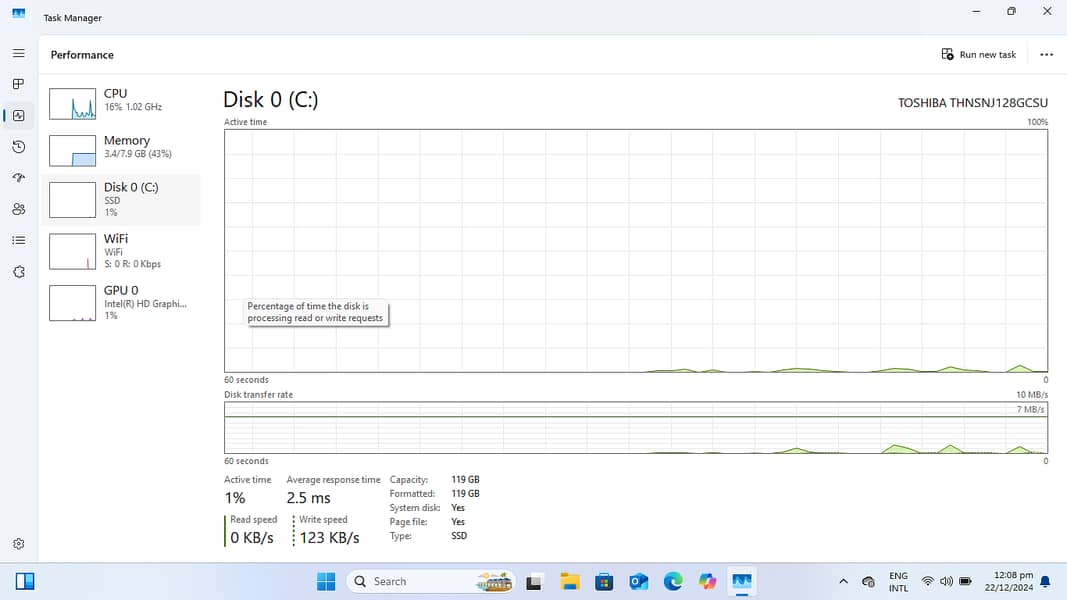
Task: Open the volume speaker tray icon
Action: [946, 582]
